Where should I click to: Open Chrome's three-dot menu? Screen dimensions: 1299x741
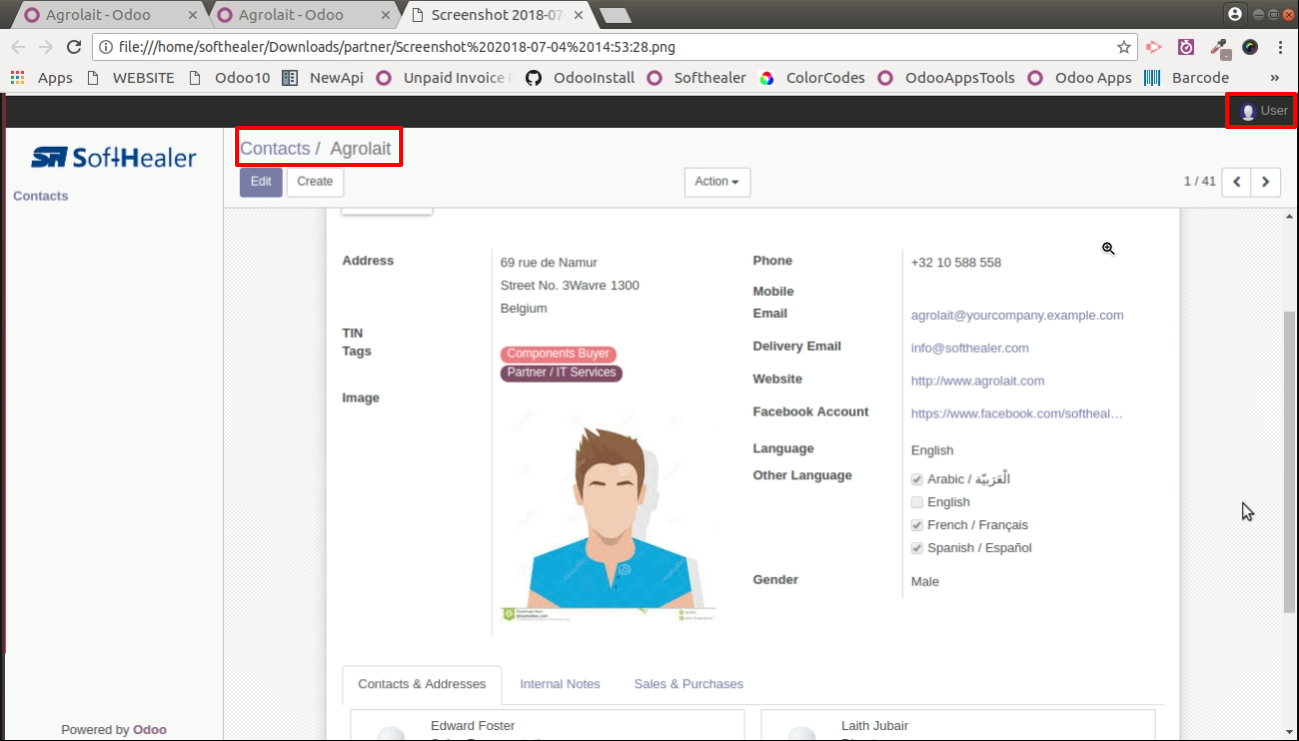[1281, 47]
